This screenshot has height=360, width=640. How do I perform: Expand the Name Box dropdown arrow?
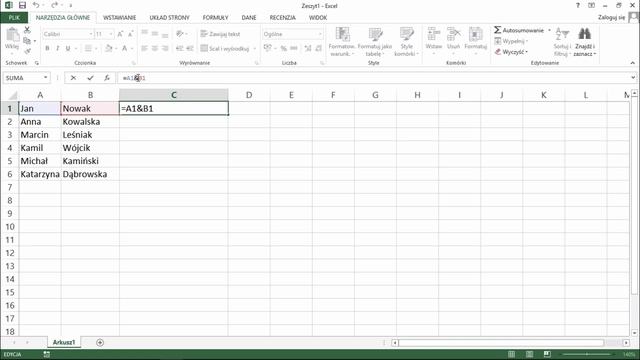(45, 78)
